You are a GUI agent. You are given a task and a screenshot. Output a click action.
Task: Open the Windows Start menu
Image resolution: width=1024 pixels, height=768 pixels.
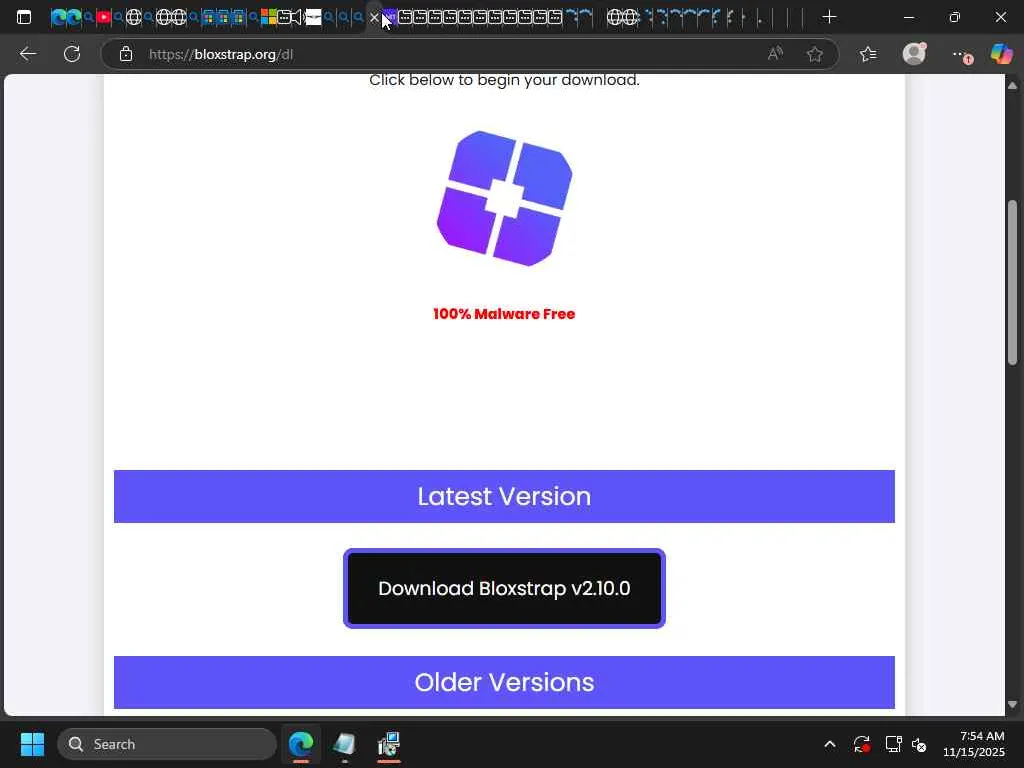pos(32,744)
